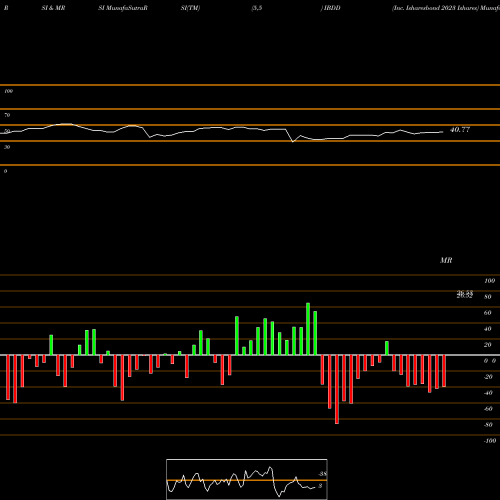Image resolution: width=500 pixels, height=500 pixels.
Task: Click the -100 label on the MR axis
Action: [x=490, y=441]
